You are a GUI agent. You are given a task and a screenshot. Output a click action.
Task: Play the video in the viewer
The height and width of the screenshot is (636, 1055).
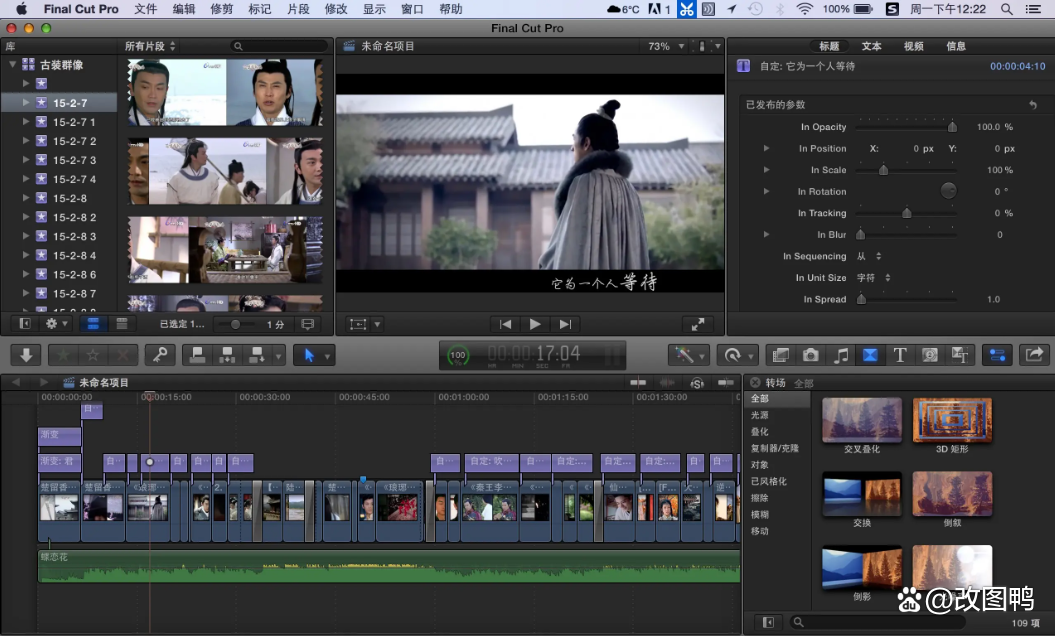[535, 324]
